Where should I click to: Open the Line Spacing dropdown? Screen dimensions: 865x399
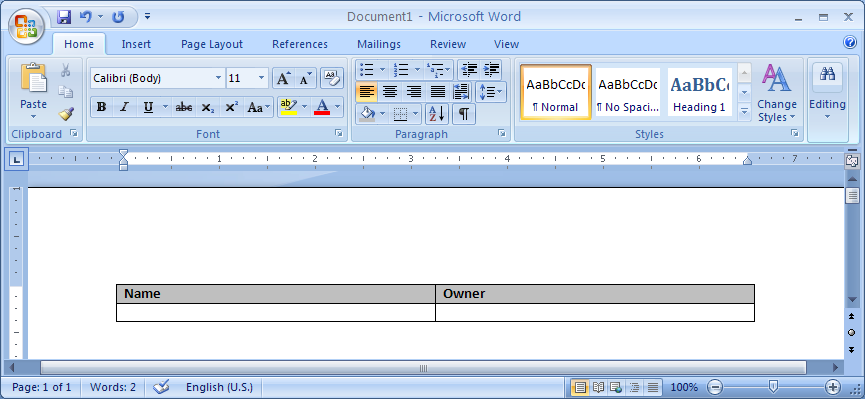(491, 92)
